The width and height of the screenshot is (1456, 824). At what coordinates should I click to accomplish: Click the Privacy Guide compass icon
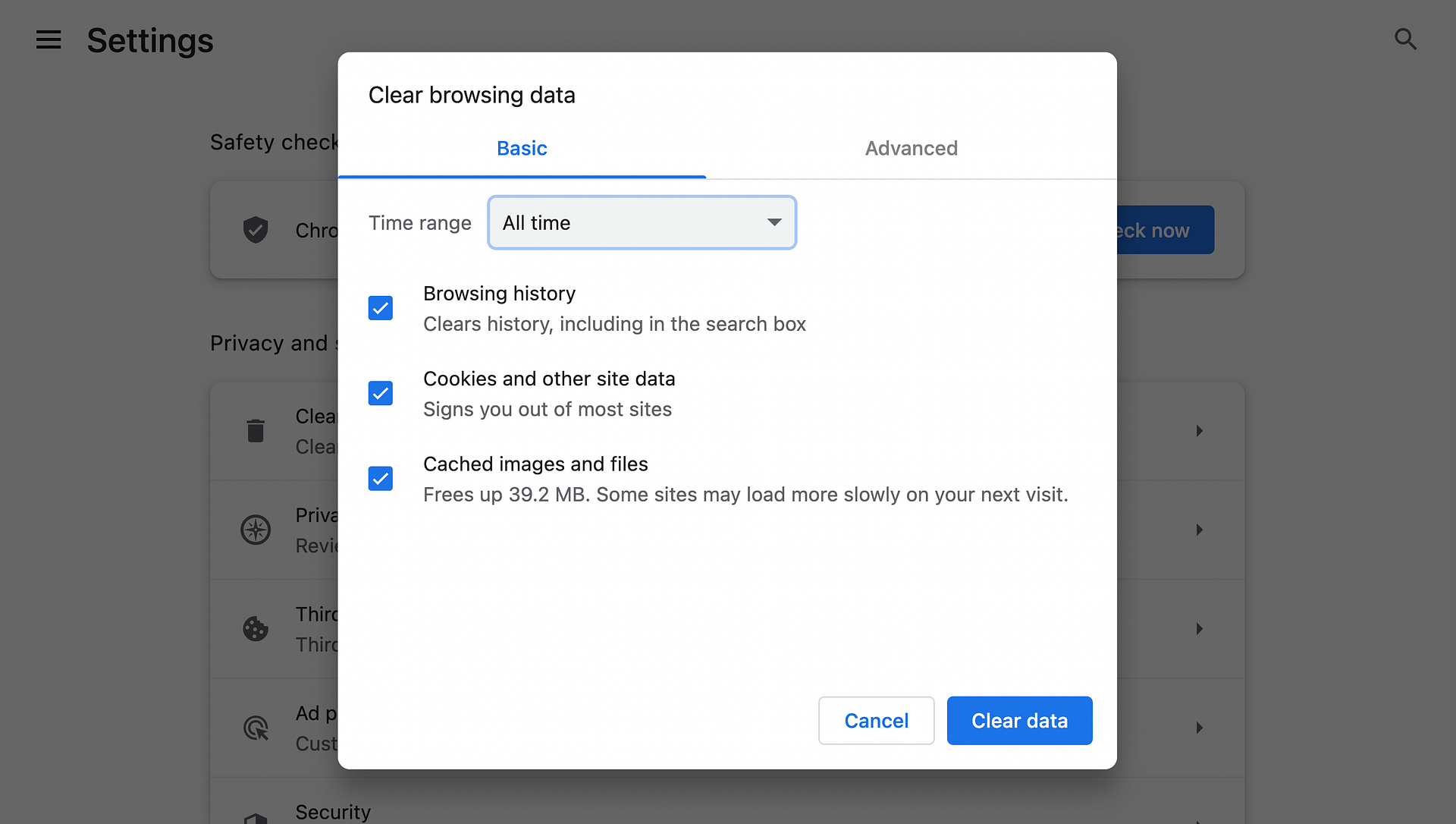tap(256, 530)
